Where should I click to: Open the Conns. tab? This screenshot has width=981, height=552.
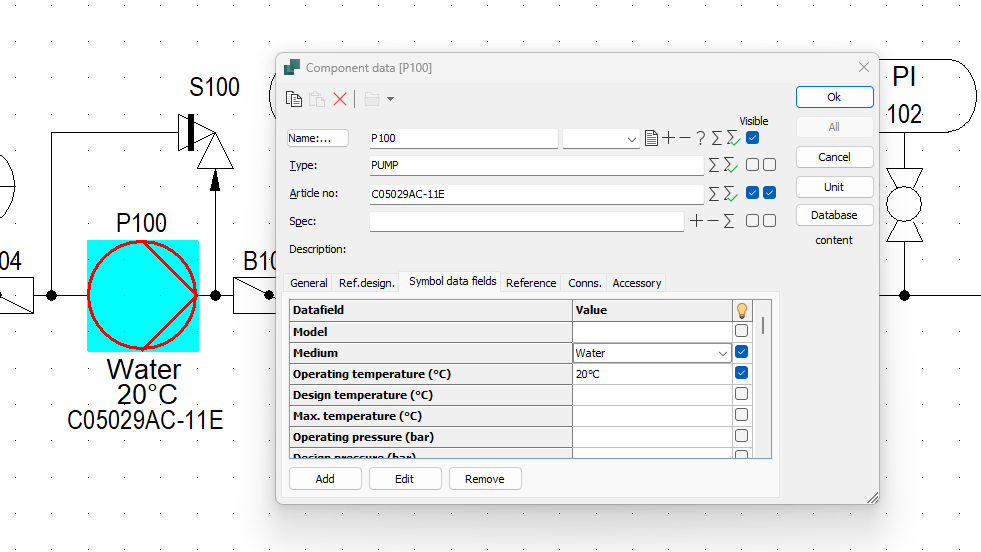584,283
